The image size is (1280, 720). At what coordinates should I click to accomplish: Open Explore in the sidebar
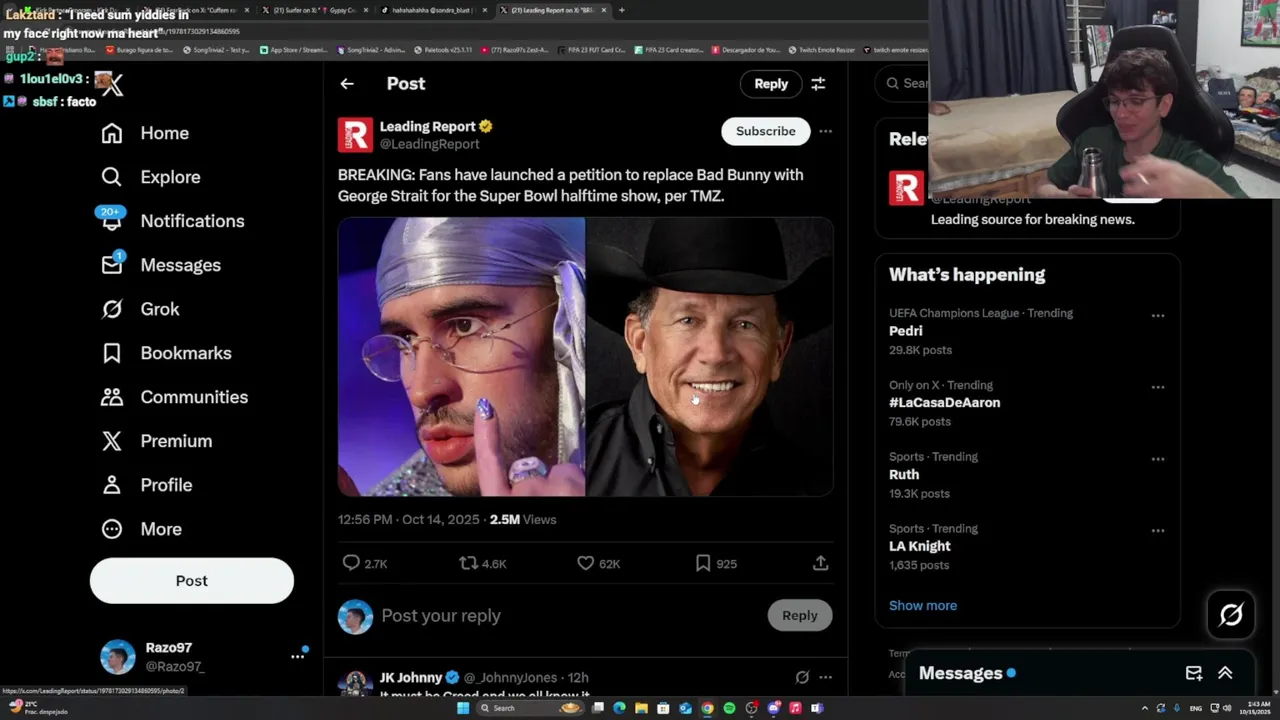coord(151,177)
